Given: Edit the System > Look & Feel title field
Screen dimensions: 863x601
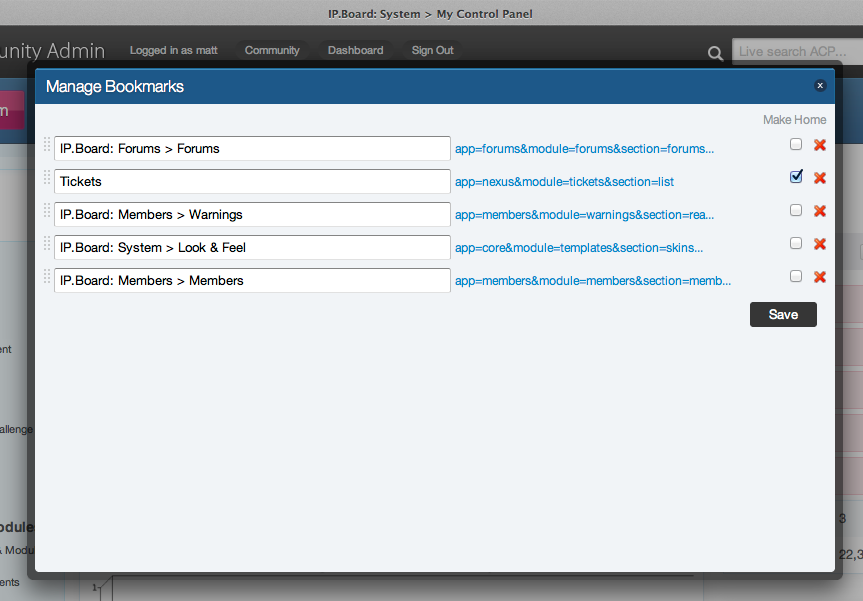Looking at the screenshot, I should pos(252,248).
